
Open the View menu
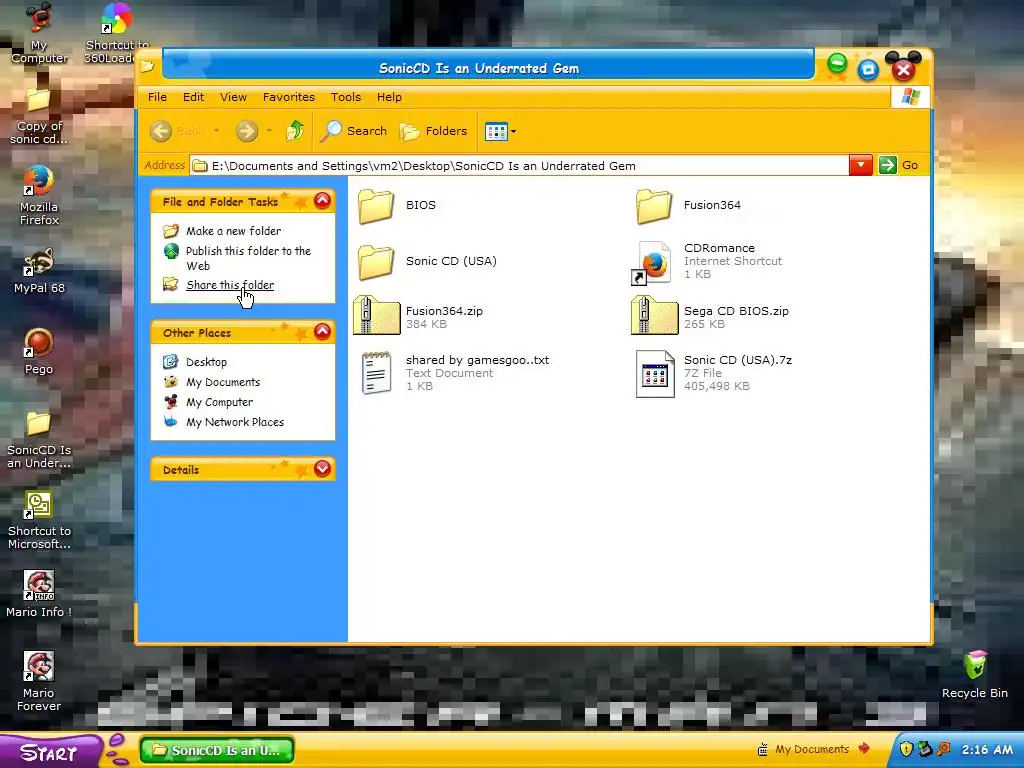point(233,97)
